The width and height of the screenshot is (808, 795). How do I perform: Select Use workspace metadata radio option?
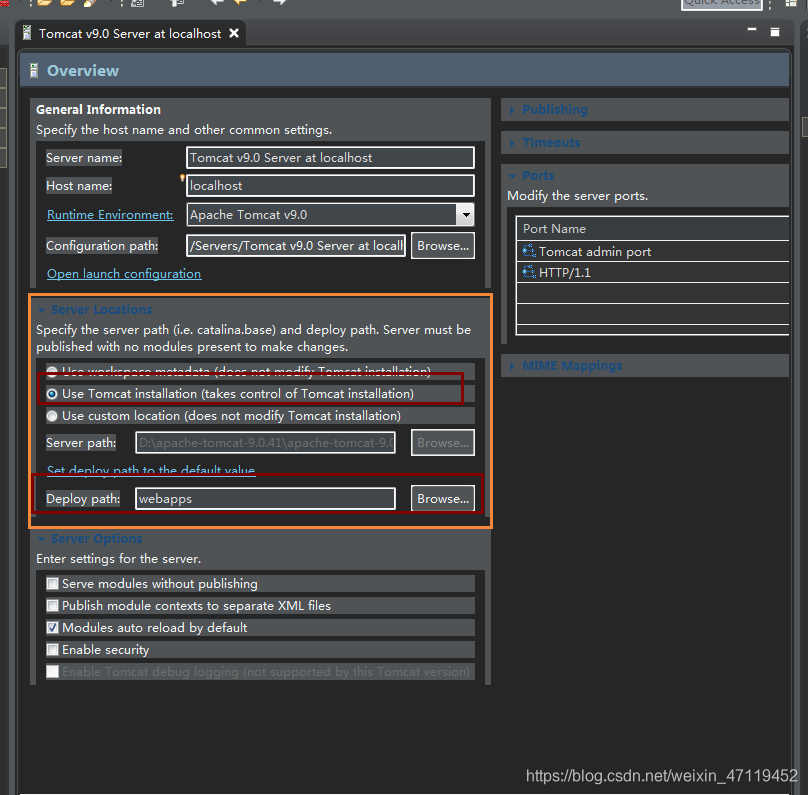click(x=52, y=370)
